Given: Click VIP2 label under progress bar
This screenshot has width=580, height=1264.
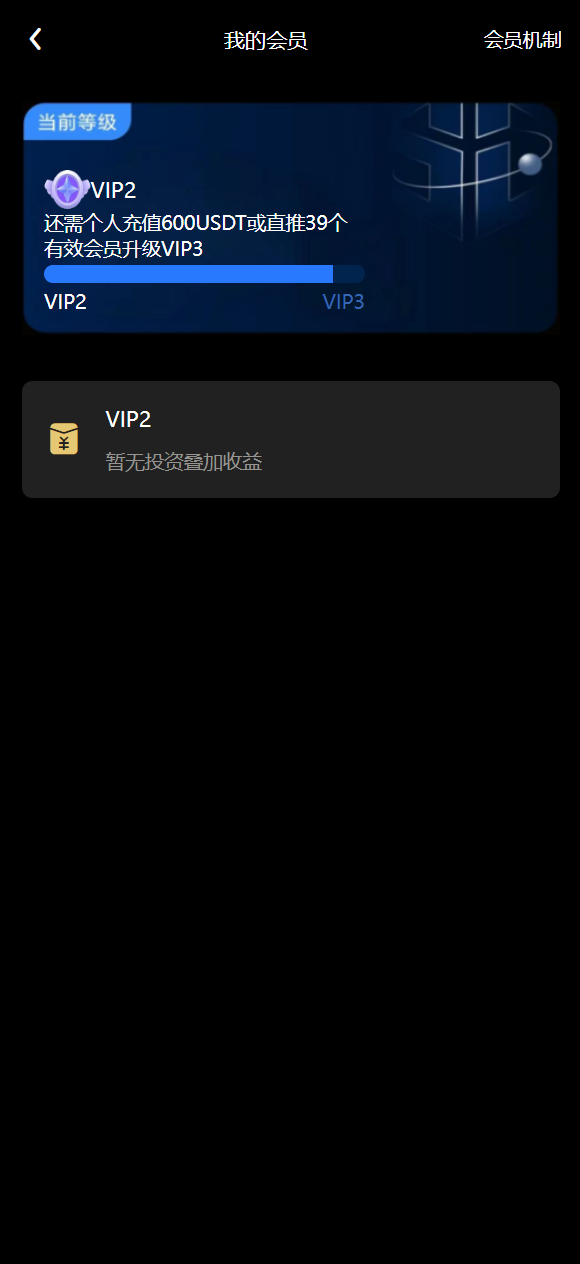Looking at the screenshot, I should click(65, 302).
